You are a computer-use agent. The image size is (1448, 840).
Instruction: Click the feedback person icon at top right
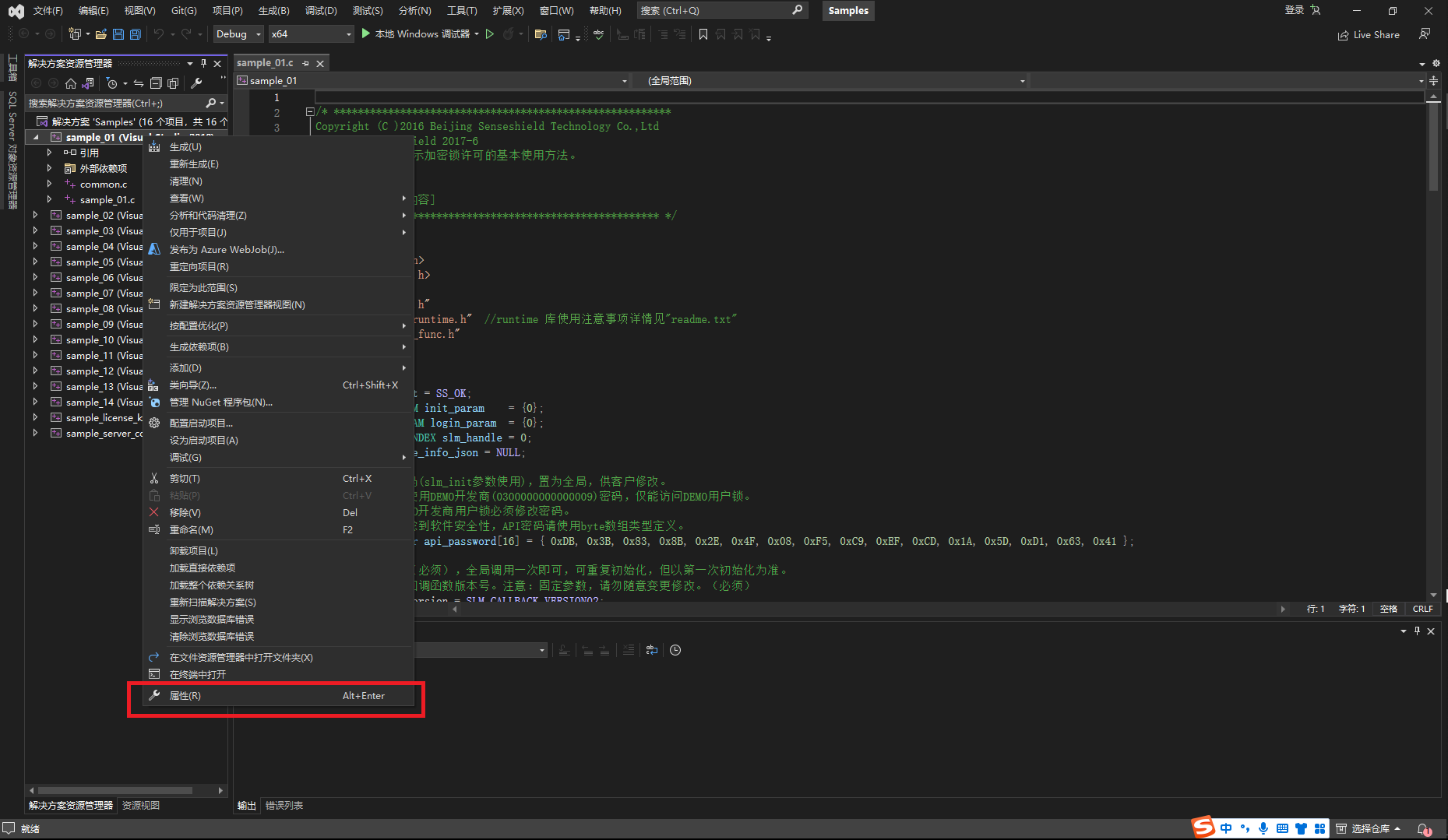pos(1425,34)
